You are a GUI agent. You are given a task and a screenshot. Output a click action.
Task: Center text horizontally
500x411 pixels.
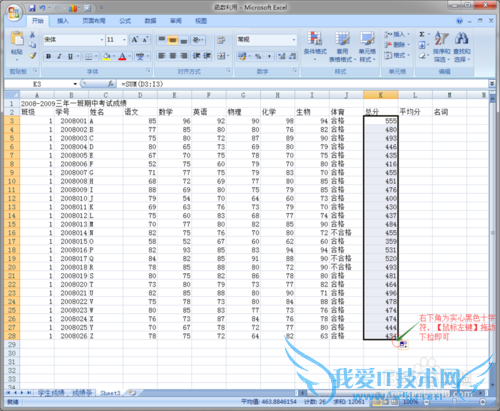click(173, 56)
